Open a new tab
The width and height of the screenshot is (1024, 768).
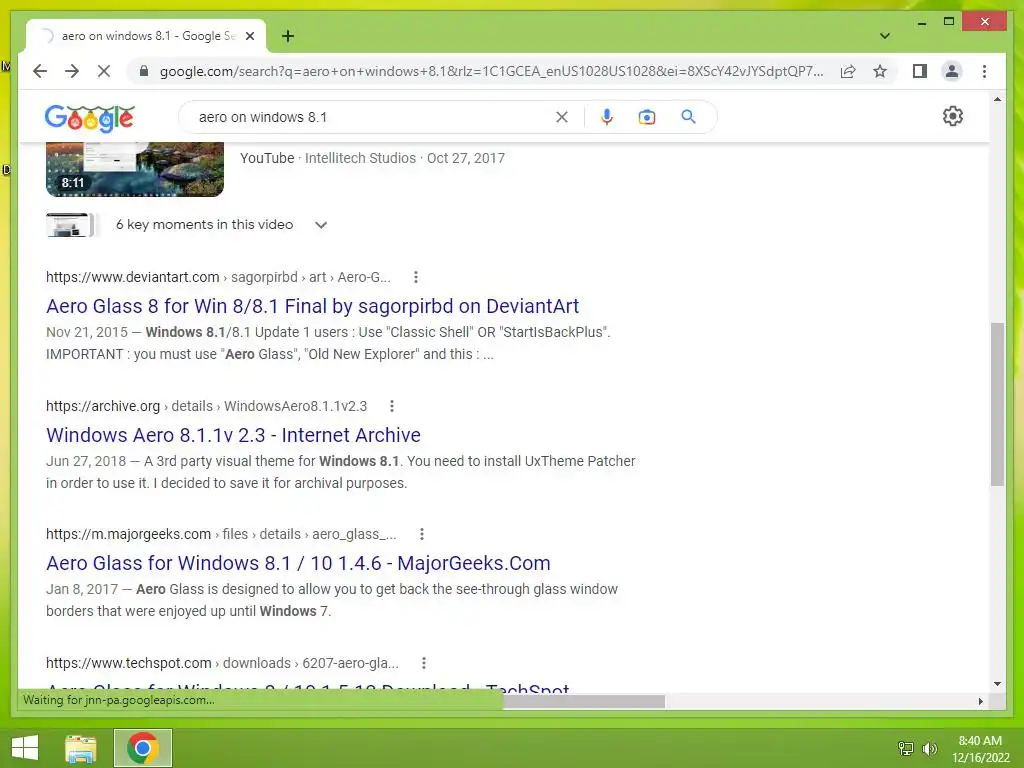tap(288, 36)
